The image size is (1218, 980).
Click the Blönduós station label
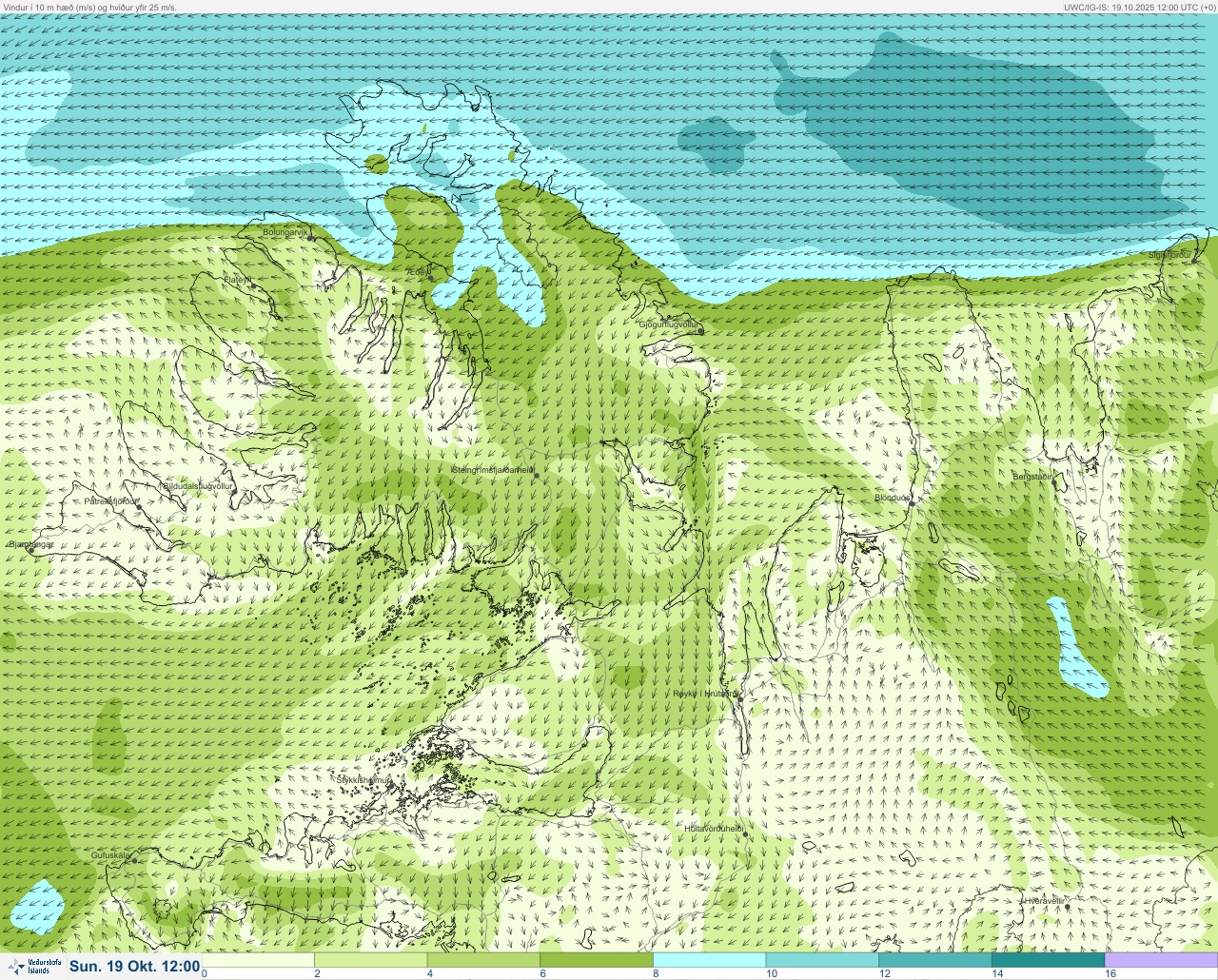tap(893, 498)
